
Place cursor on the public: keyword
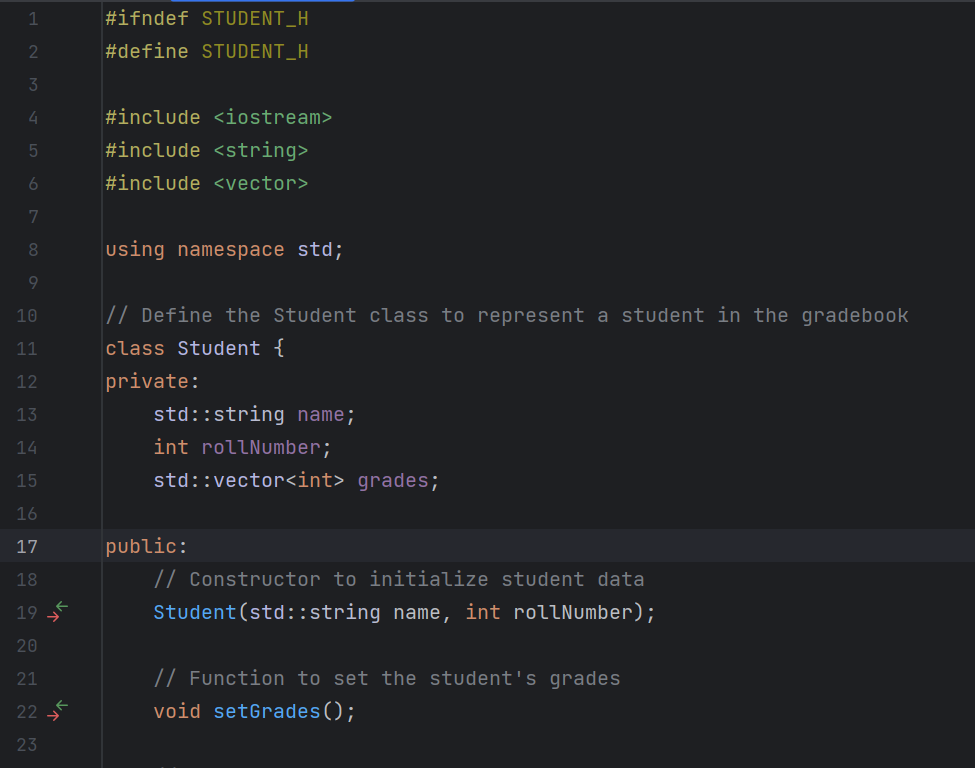[146, 547]
